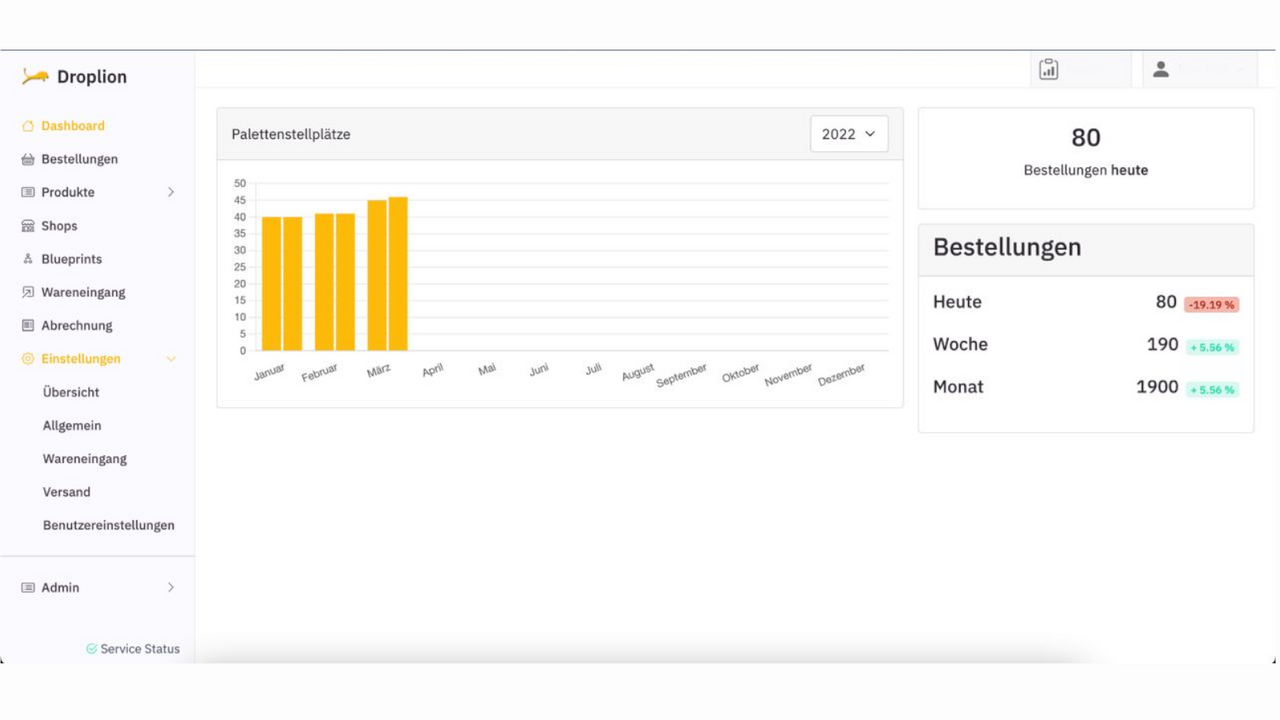Select Benutzereinstellungen in the sidebar
This screenshot has height=720, width=1280.
(x=108, y=524)
